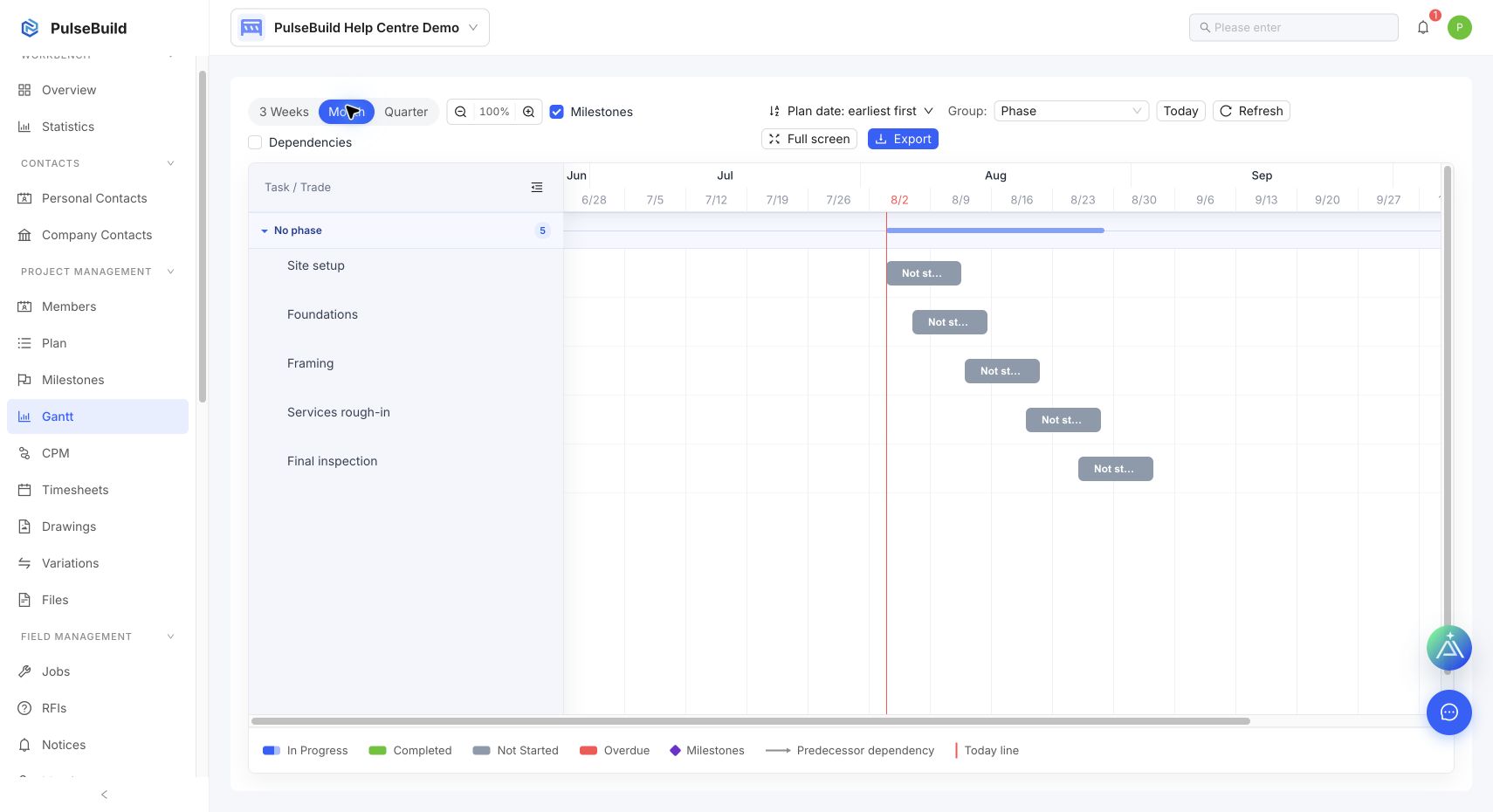Click the zoom out magnifier icon
The width and height of the screenshot is (1493, 812).
[x=460, y=112]
